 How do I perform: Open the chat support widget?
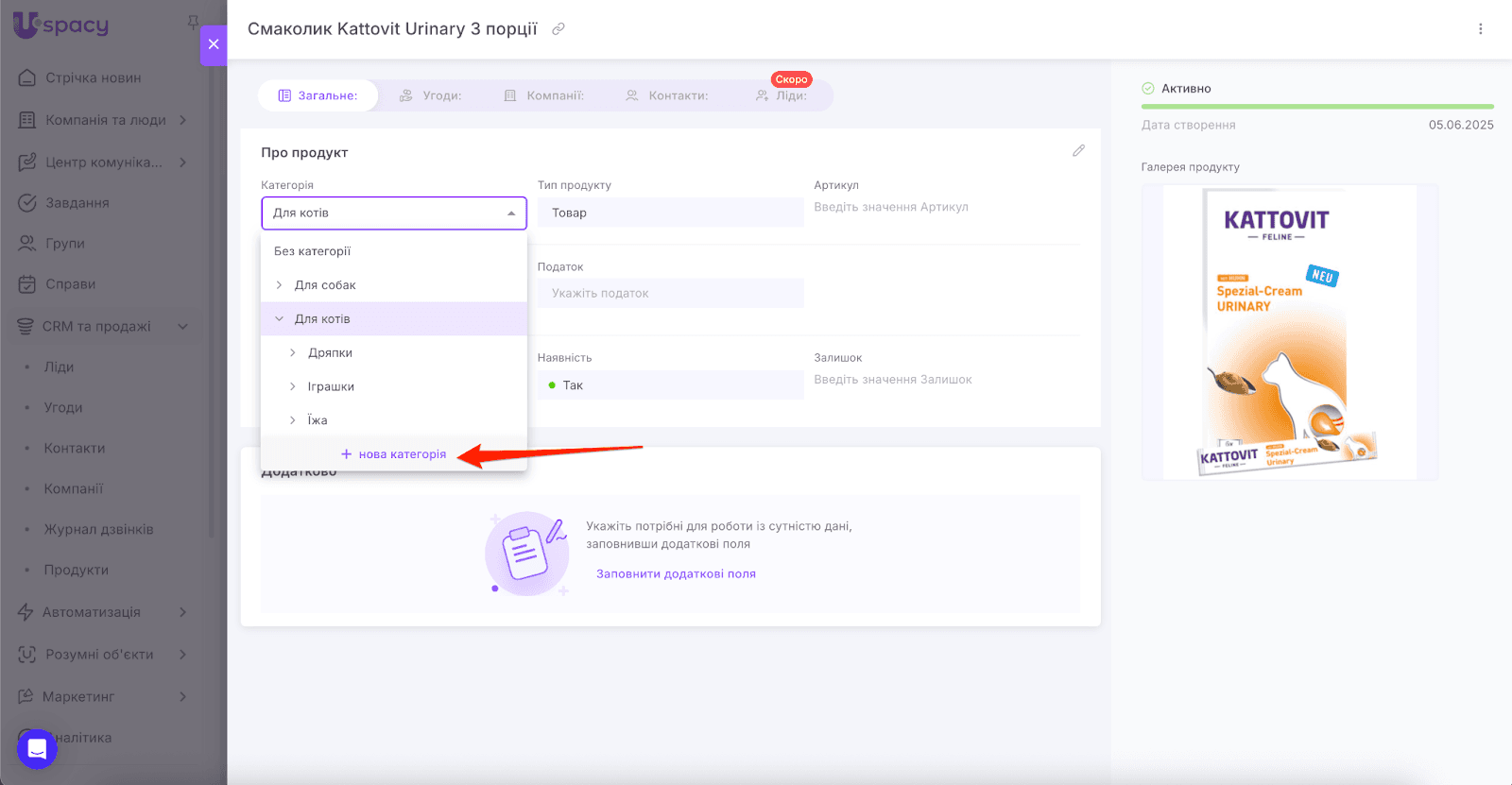click(37, 749)
